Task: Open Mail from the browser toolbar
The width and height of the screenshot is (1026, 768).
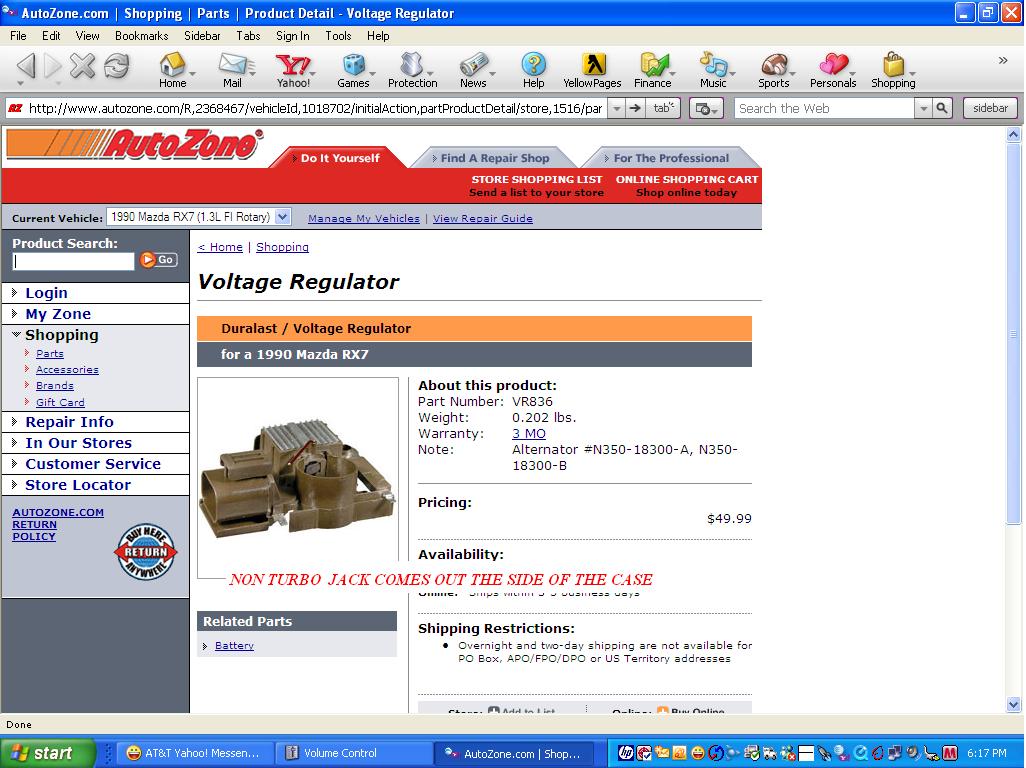Action: pos(232,70)
